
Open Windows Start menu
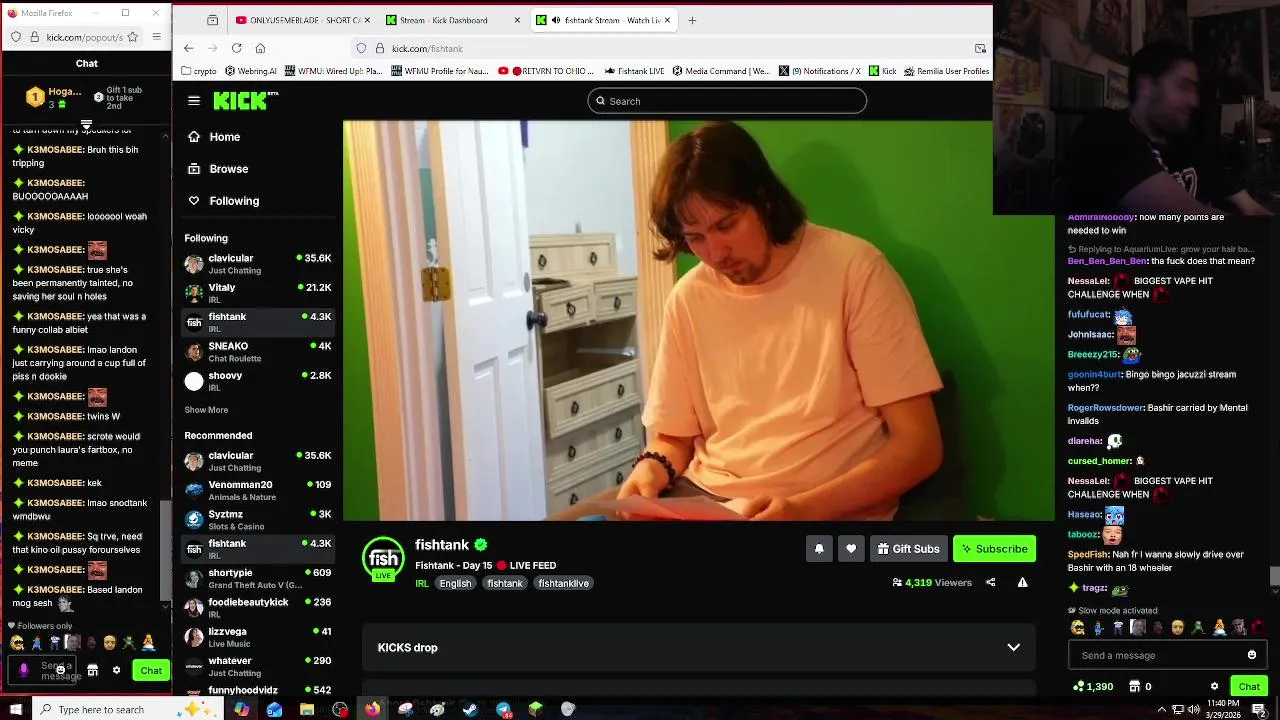(17, 709)
